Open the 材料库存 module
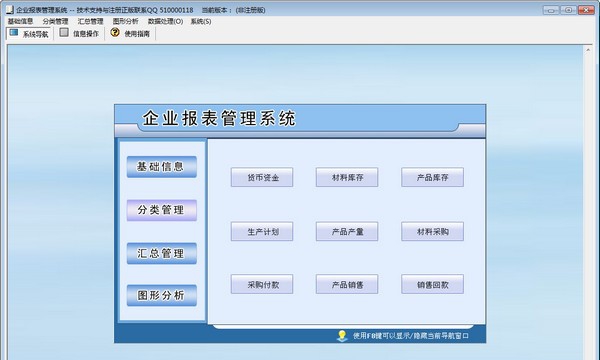This screenshot has width=600, height=360. 347,177
